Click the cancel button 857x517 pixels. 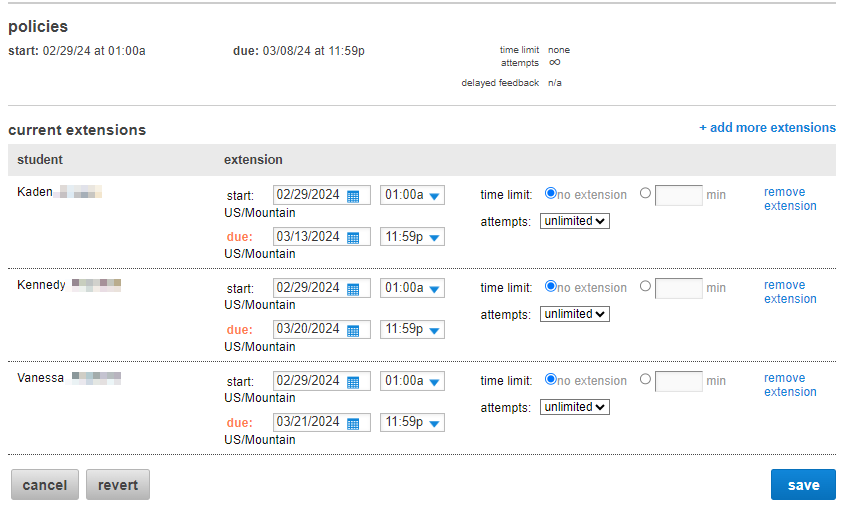tap(45, 485)
